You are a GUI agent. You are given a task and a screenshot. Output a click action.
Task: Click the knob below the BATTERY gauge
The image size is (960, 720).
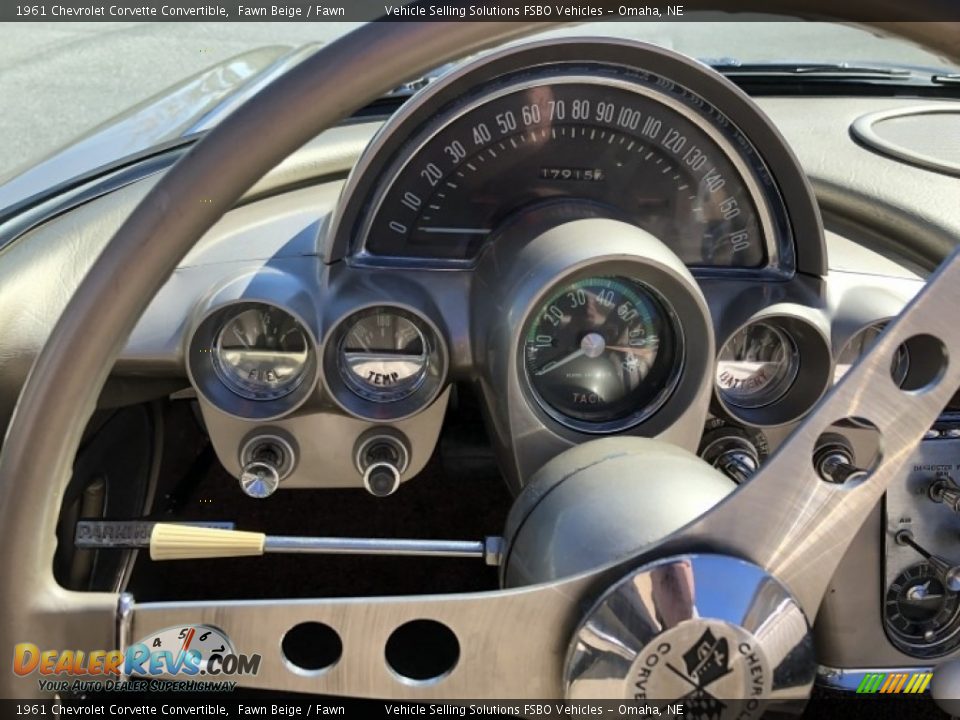coord(735,458)
